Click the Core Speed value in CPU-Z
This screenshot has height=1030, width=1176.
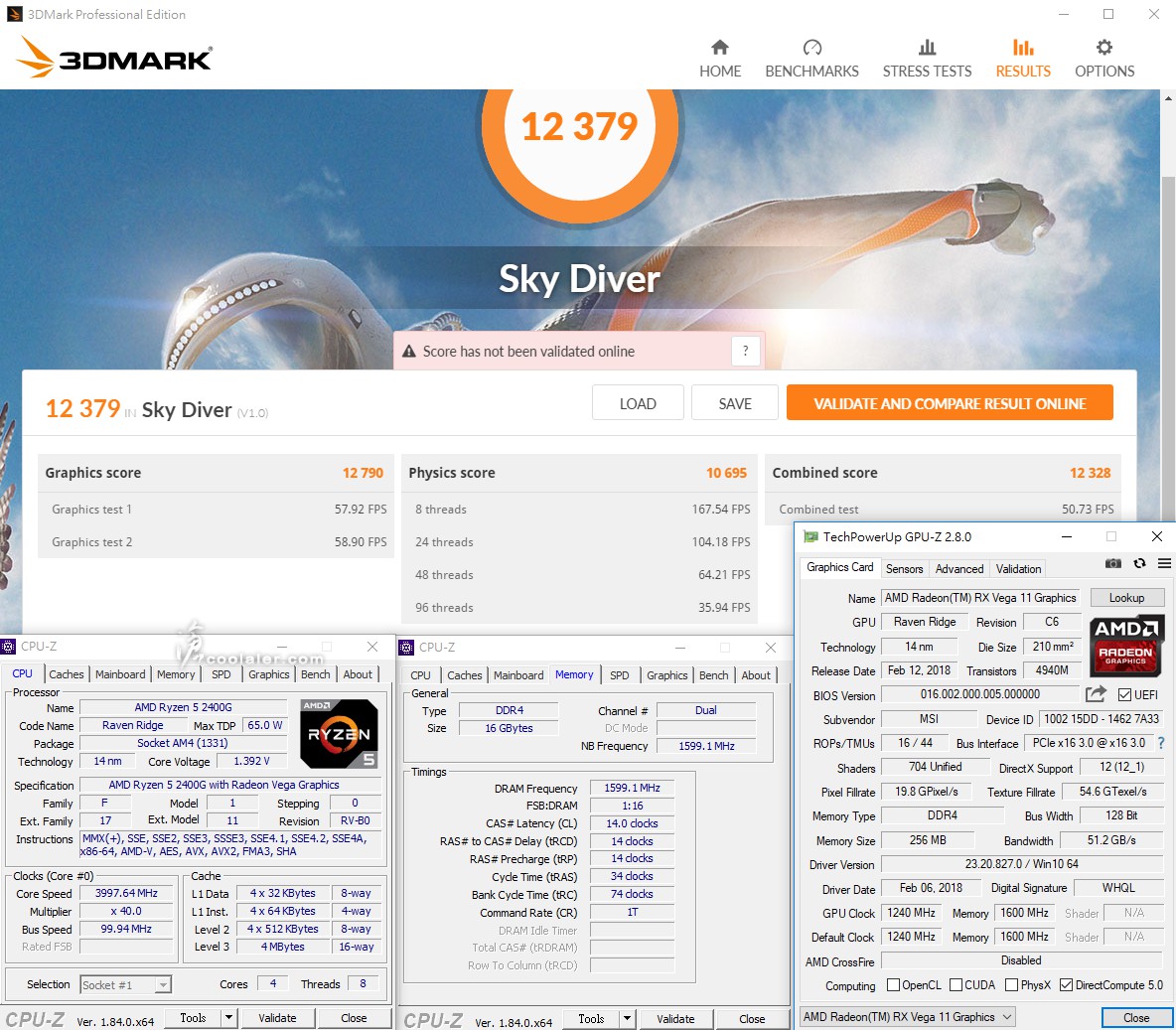point(126,893)
